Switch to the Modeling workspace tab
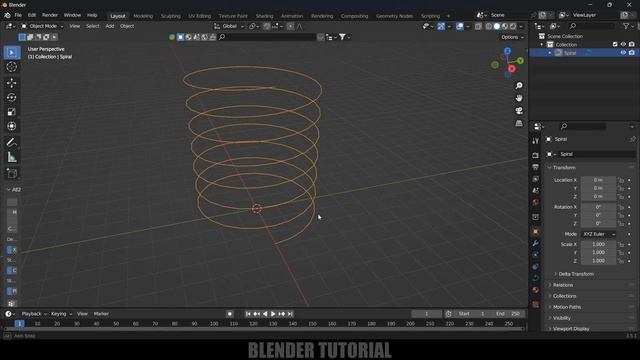The image size is (640, 360). pyautogui.click(x=143, y=16)
